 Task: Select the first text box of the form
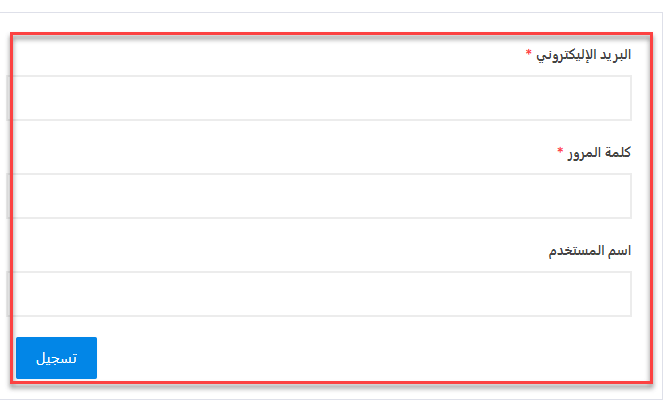pos(319,98)
